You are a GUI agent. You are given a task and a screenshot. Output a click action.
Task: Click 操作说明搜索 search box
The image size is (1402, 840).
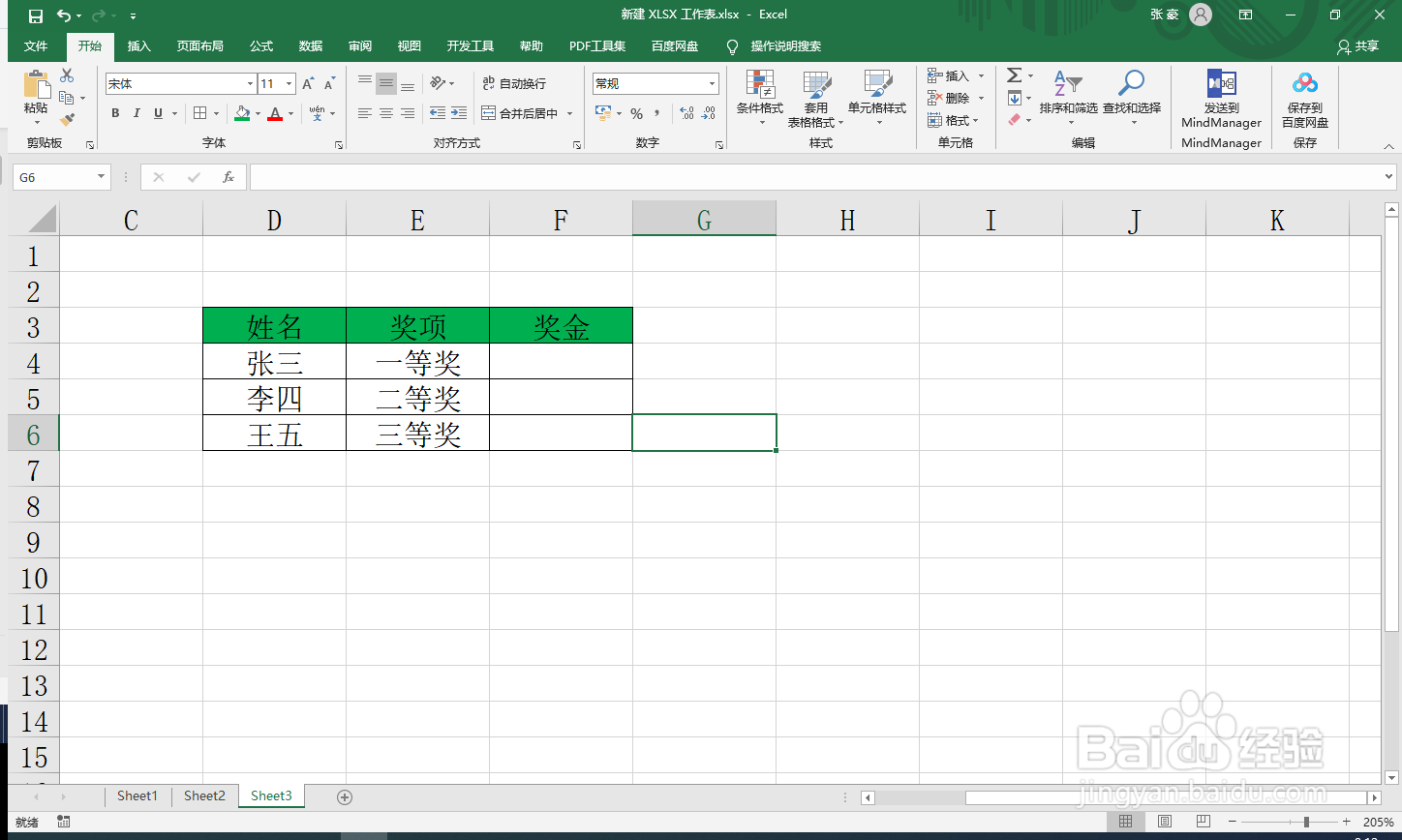click(x=786, y=46)
